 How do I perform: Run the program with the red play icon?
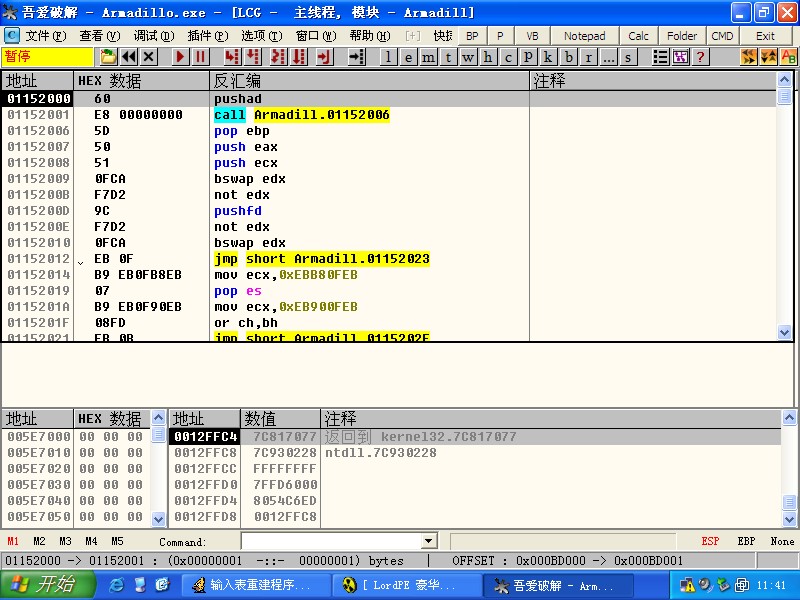point(180,57)
